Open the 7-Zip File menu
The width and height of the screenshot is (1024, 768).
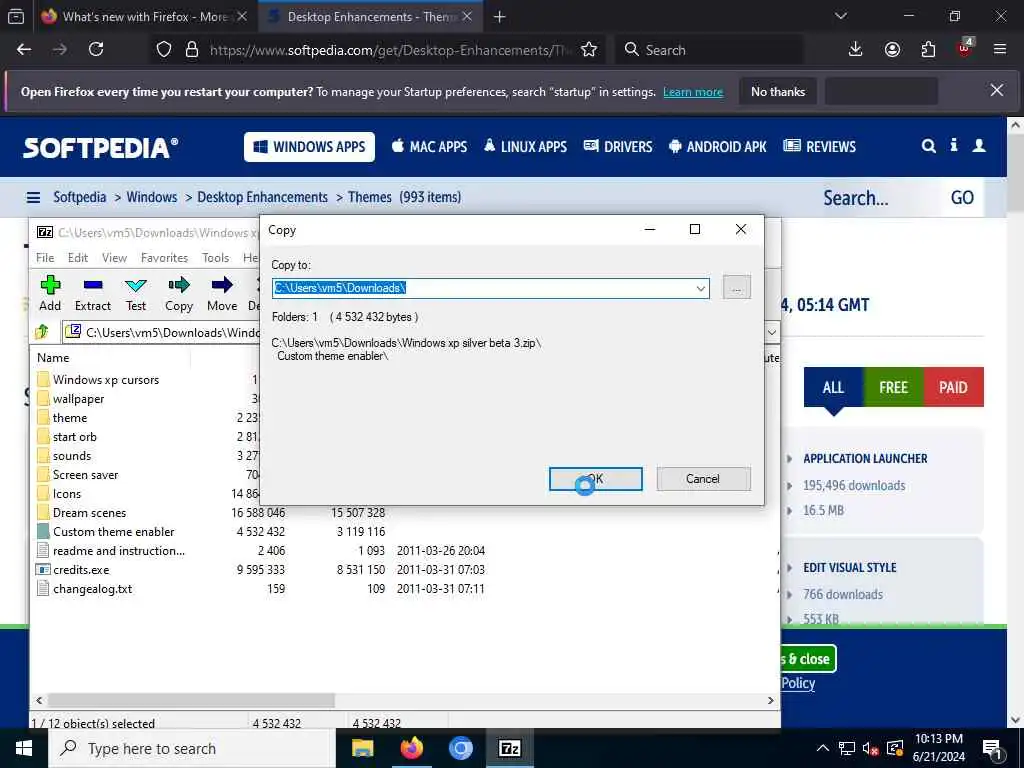point(45,257)
